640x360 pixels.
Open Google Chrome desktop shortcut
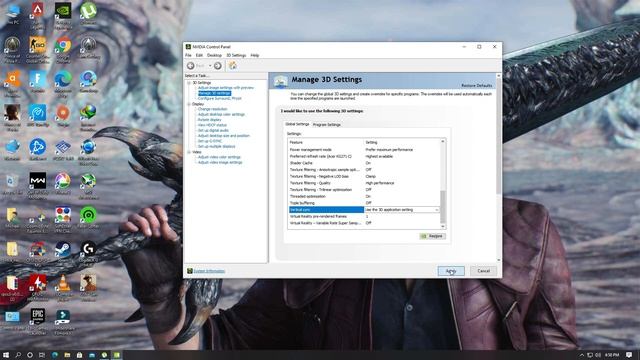click(x=63, y=49)
